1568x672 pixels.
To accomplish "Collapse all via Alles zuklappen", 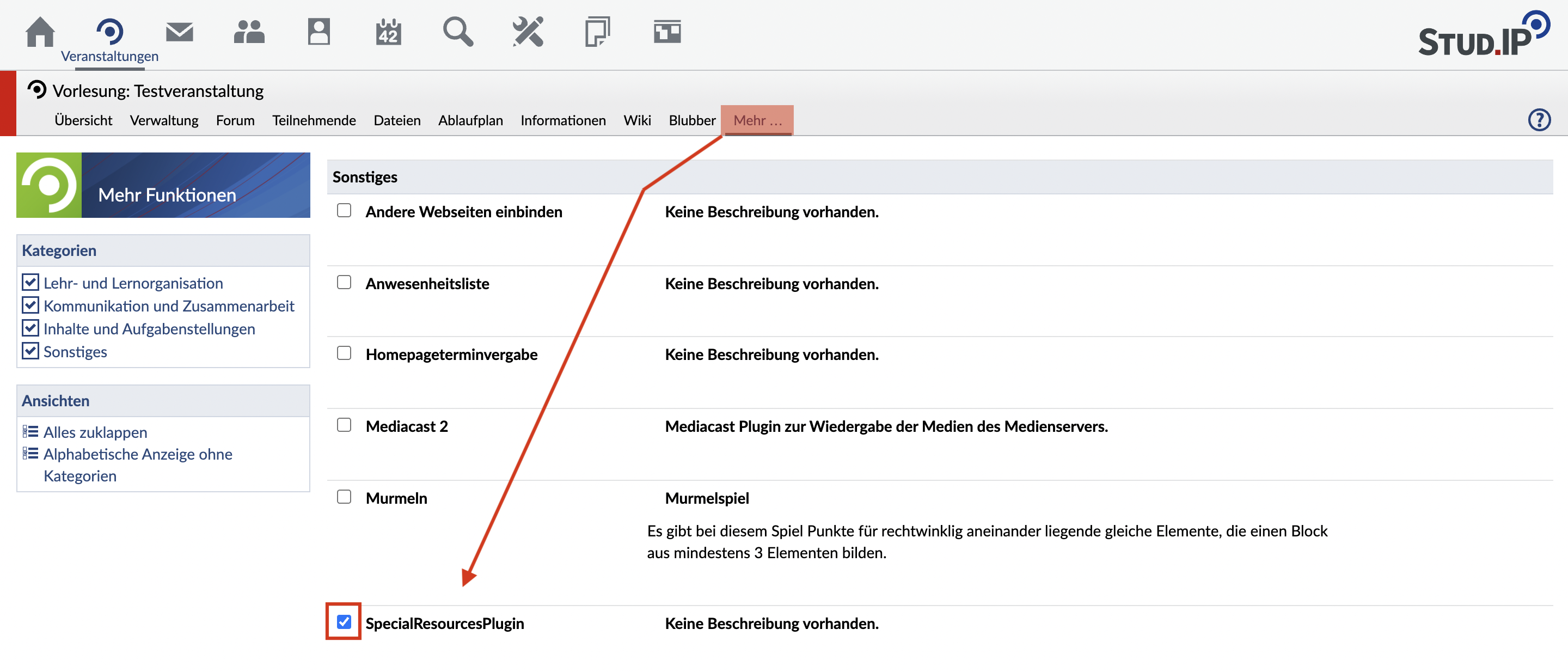I will click(95, 432).
